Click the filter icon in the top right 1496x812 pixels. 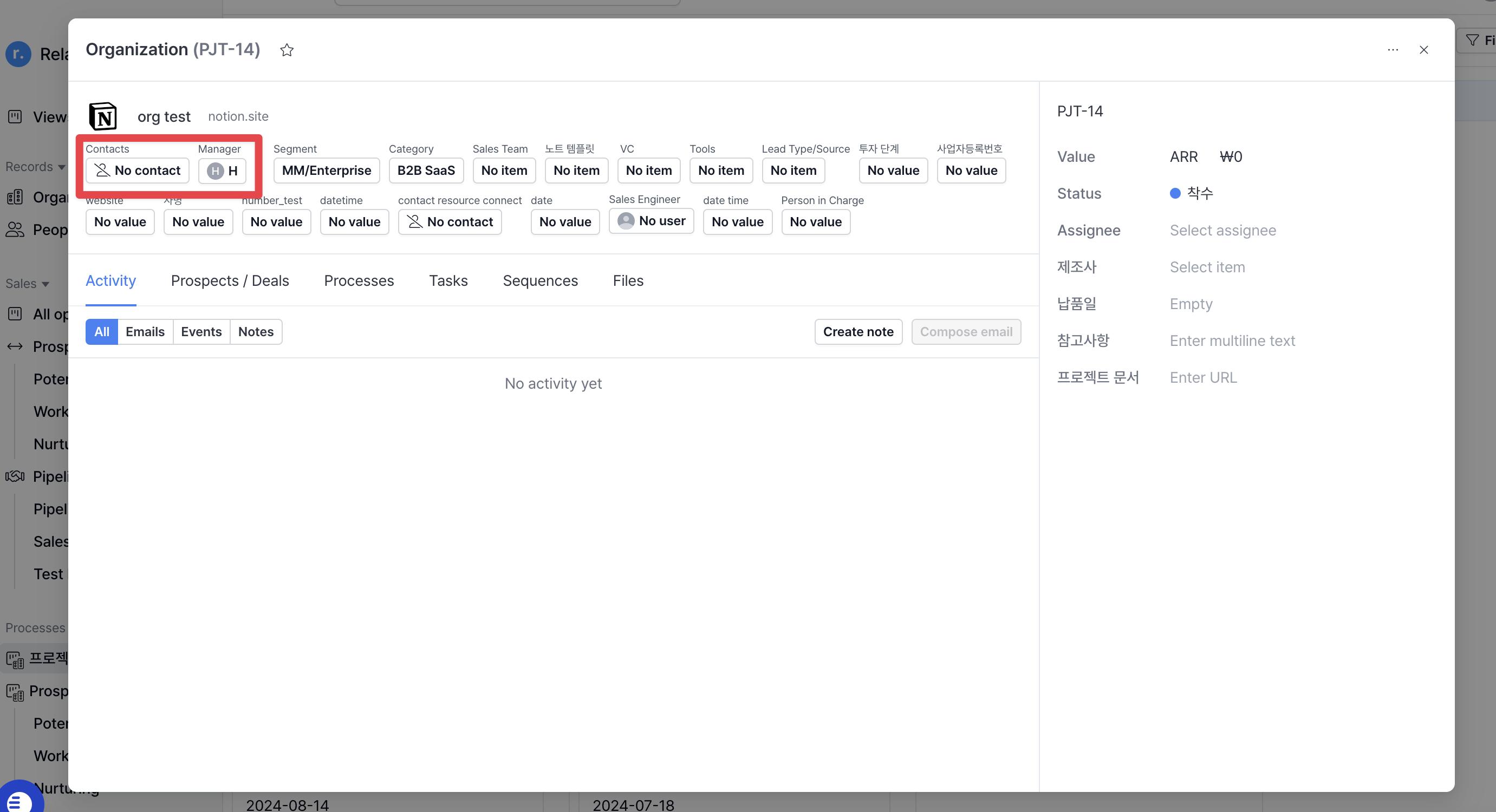point(1473,40)
